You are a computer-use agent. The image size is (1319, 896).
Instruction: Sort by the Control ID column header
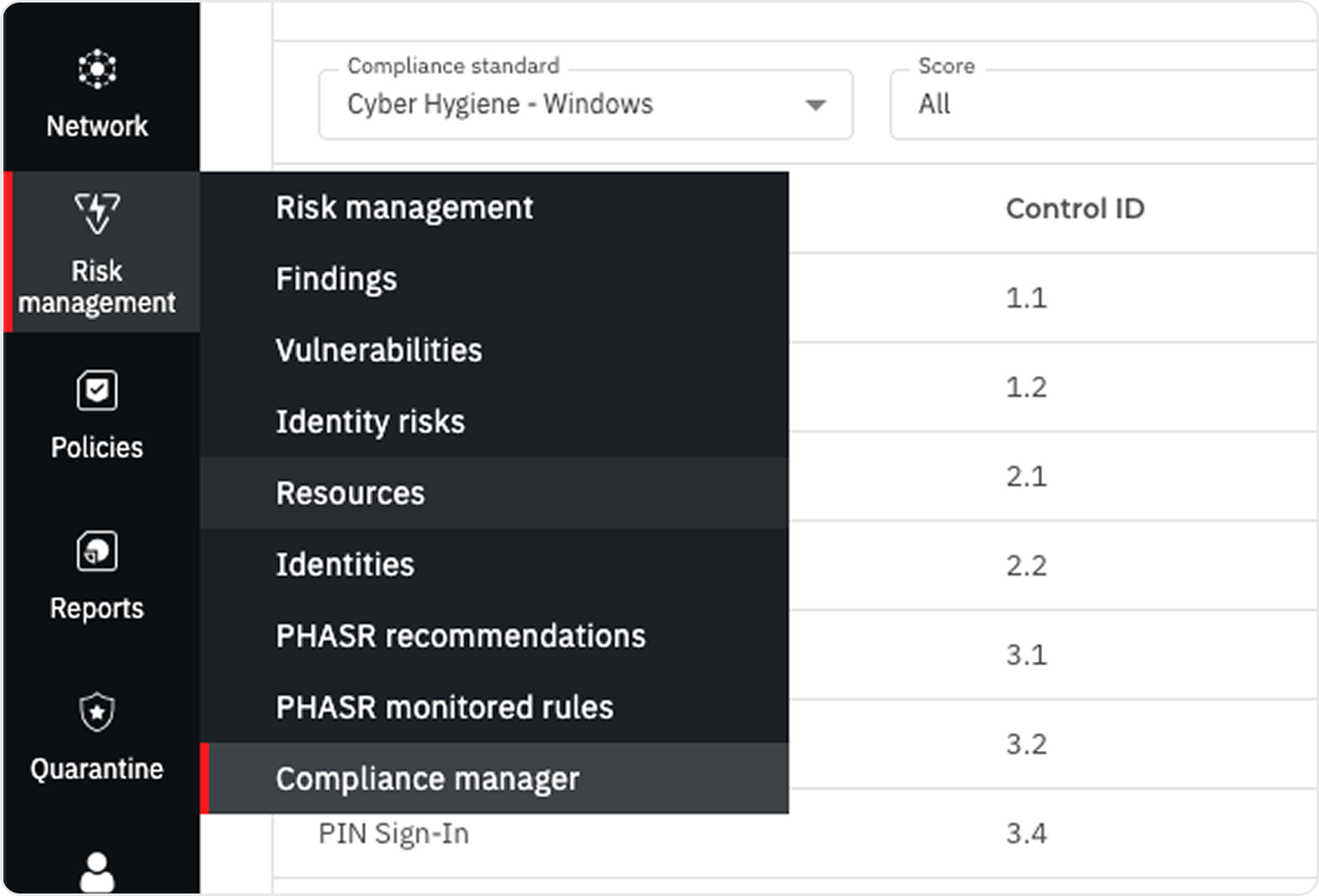pyautogui.click(x=1075, y=208)
